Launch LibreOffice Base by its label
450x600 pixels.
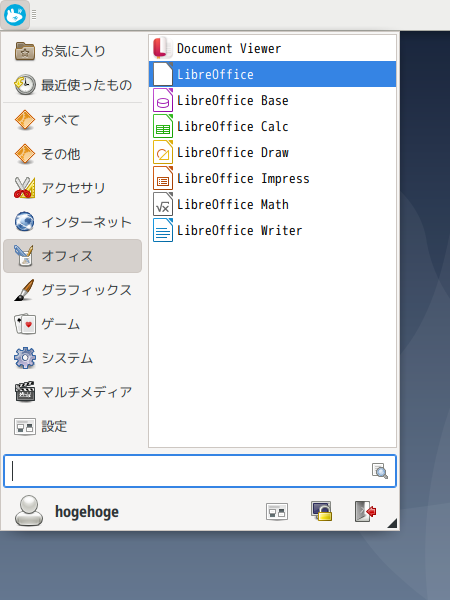pyautogui.click(x=233, y=101)
